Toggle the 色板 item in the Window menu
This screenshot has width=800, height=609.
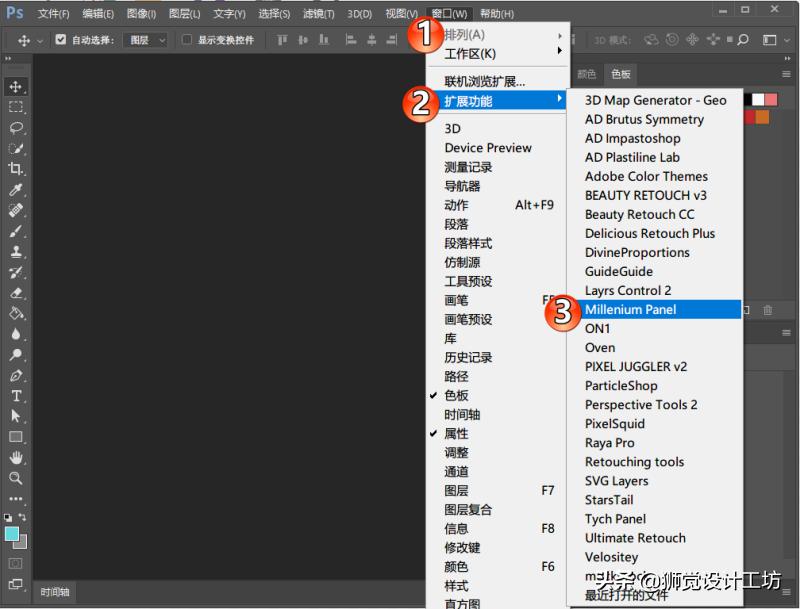456,395
